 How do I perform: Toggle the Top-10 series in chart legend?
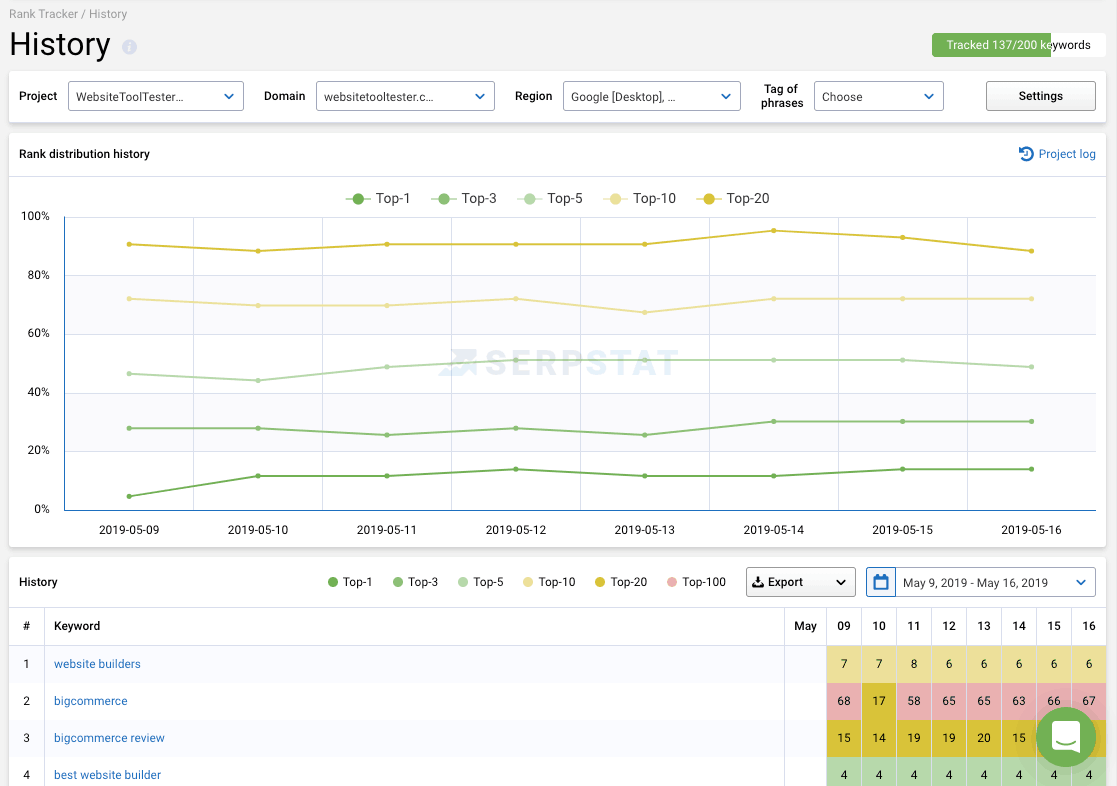click(x=639, y=199)
